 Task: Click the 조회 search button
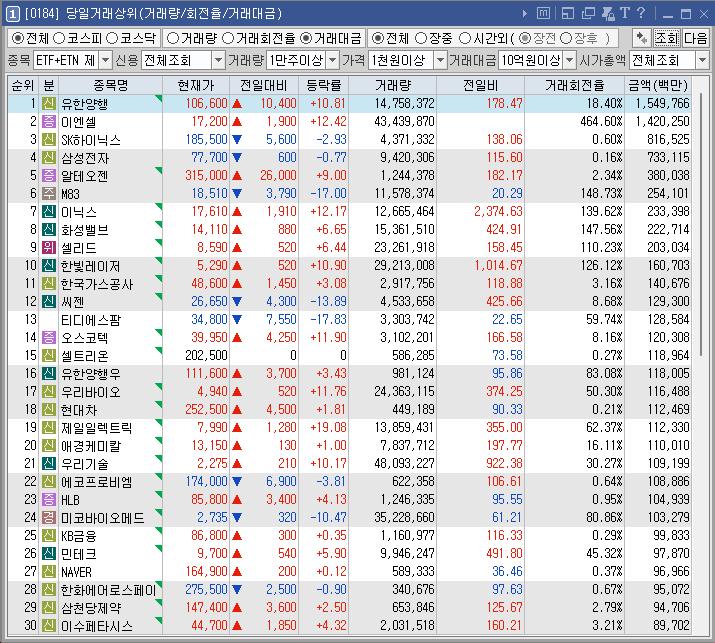667,38
